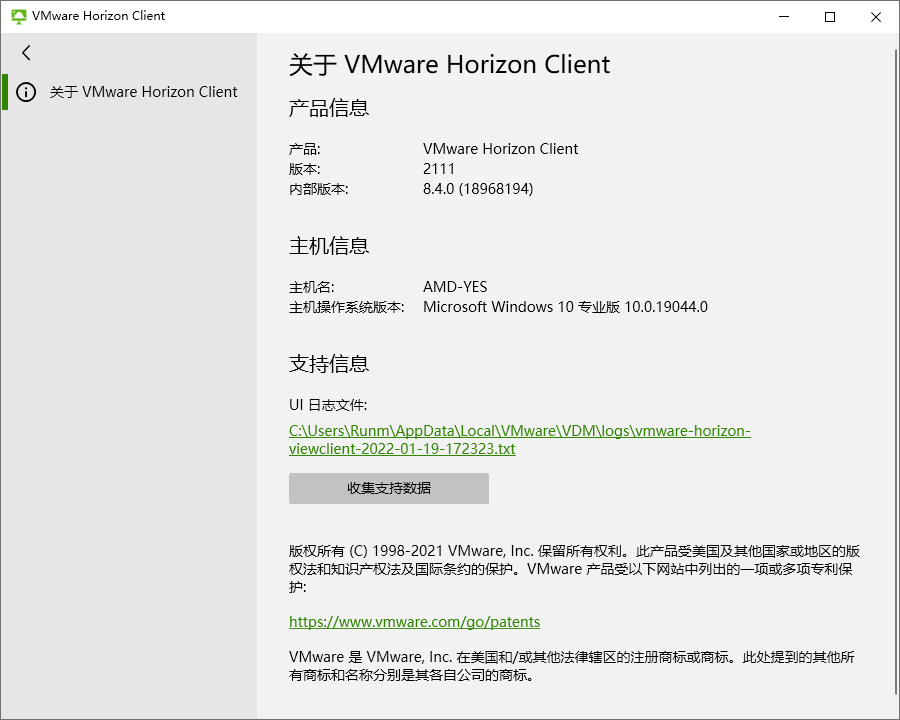900x720 pixels.
Task: Click the 主机信息 section heading
Action: 329,246
